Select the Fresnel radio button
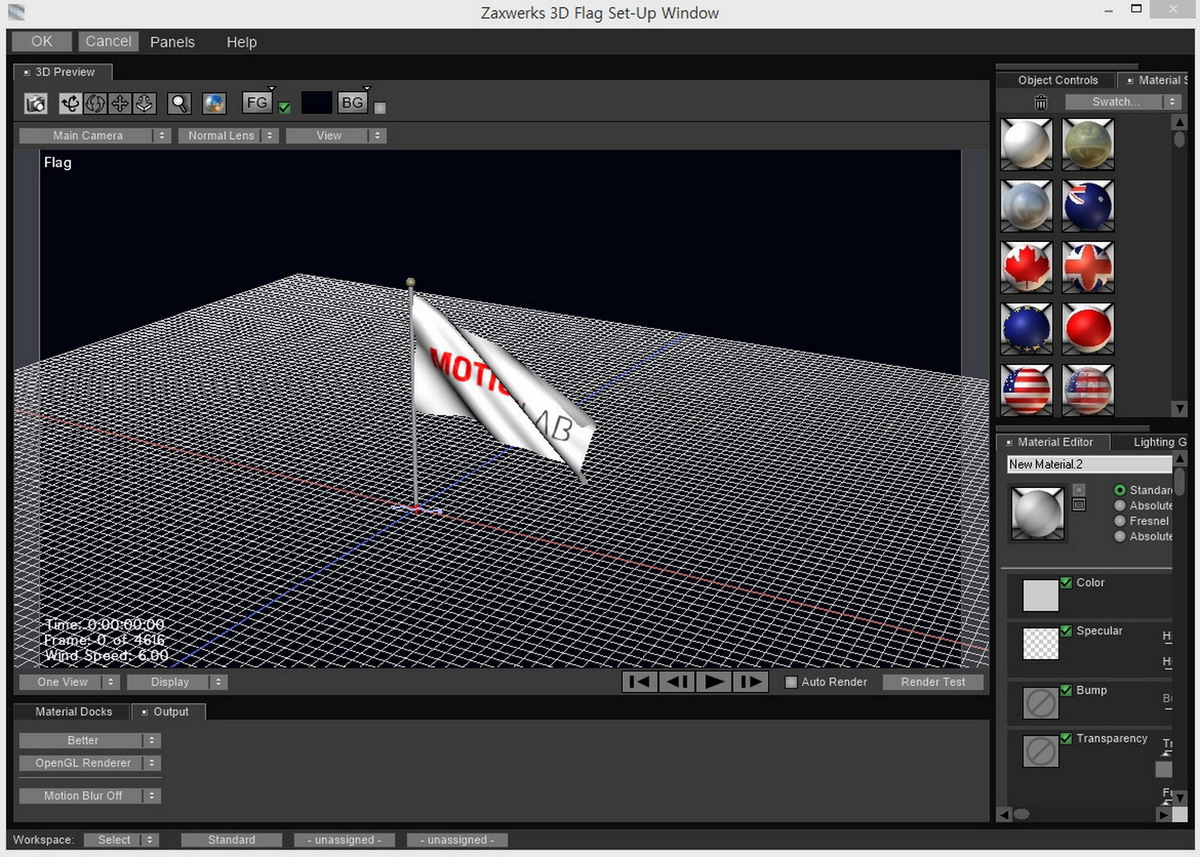Viewport: 1200px width, 857px height. pos(1120,521)
